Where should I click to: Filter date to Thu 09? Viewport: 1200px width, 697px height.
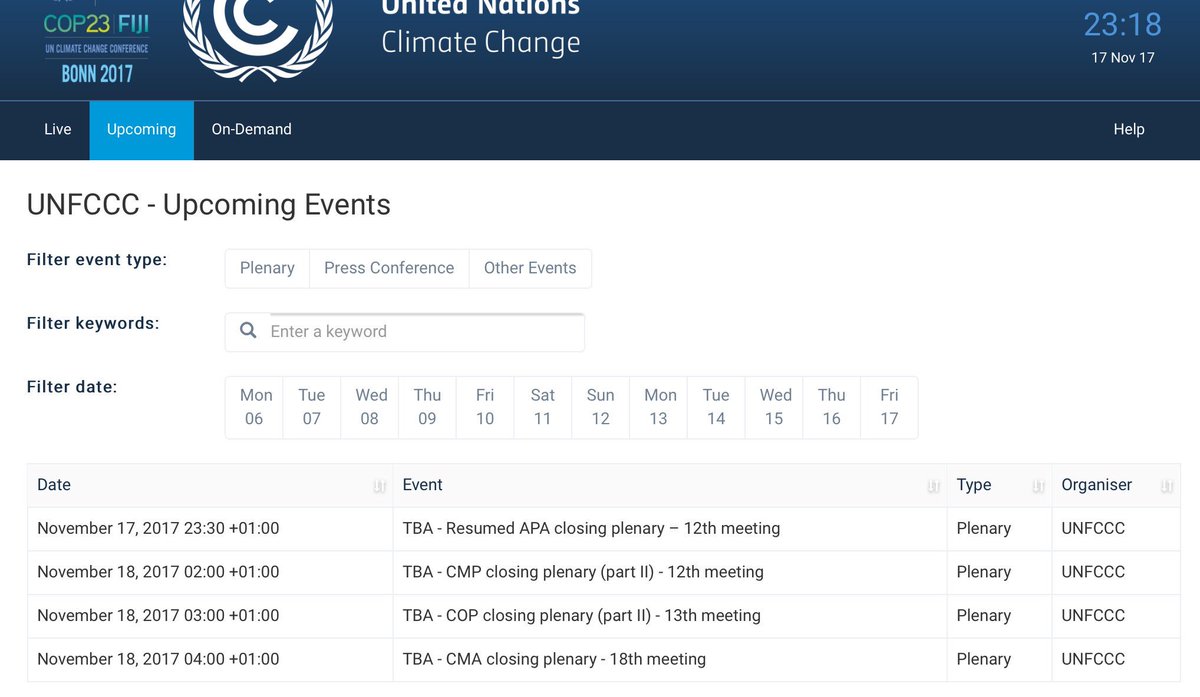click(x=427, y=407)
